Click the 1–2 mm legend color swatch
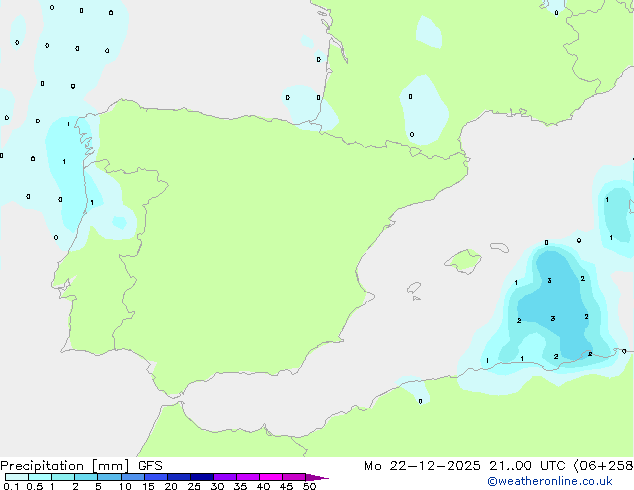The height and width of the screenshot is (490, 634). (63, 477)
